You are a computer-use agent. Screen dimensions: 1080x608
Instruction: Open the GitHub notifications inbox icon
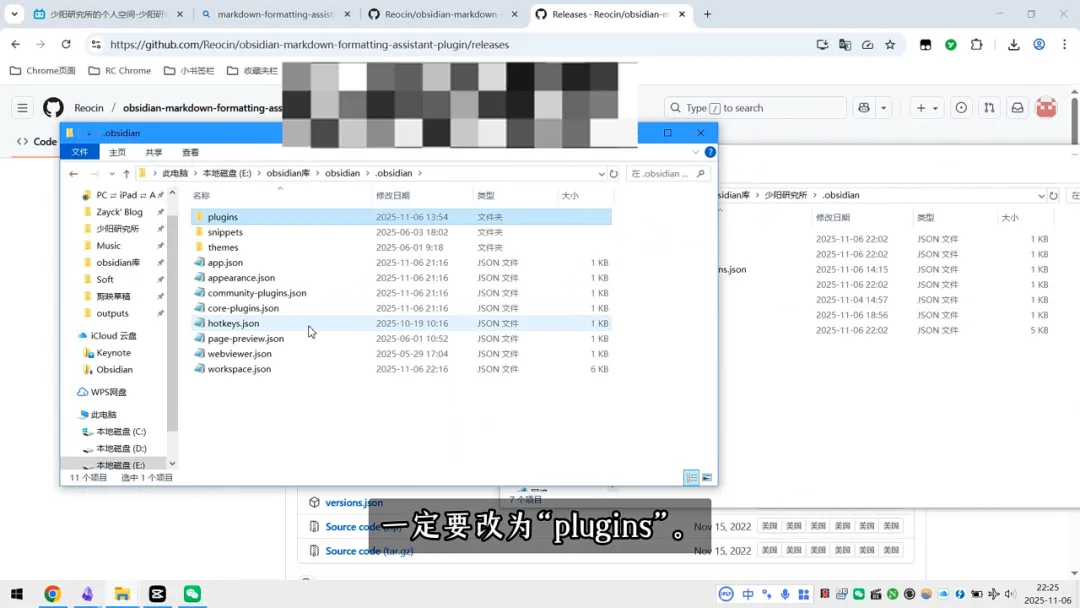click(1016, 107)
